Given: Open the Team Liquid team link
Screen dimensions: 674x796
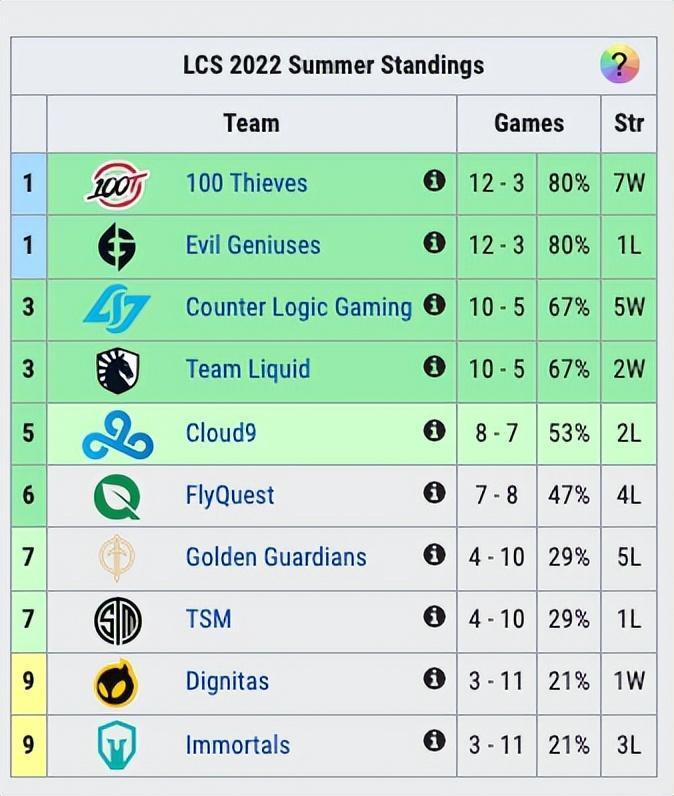Looking at the screenshot, I should point(248,369).
